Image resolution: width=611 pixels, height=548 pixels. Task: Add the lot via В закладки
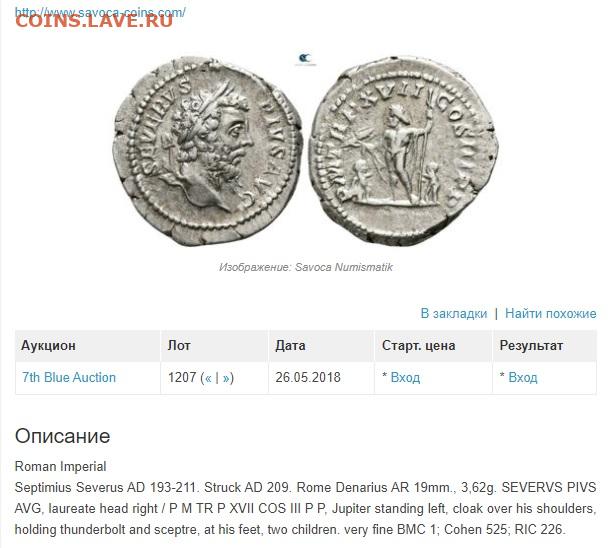pyautogui.click(x=454, y=313)
